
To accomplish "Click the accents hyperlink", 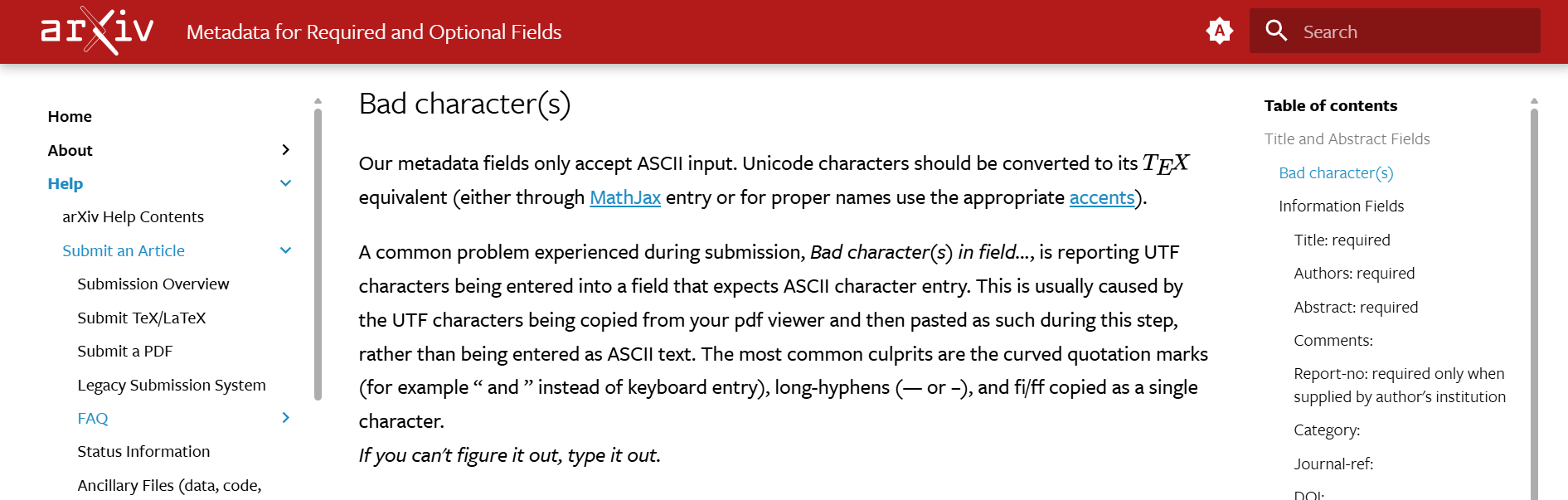I will pyautogui.click(x=1102, y=197).
